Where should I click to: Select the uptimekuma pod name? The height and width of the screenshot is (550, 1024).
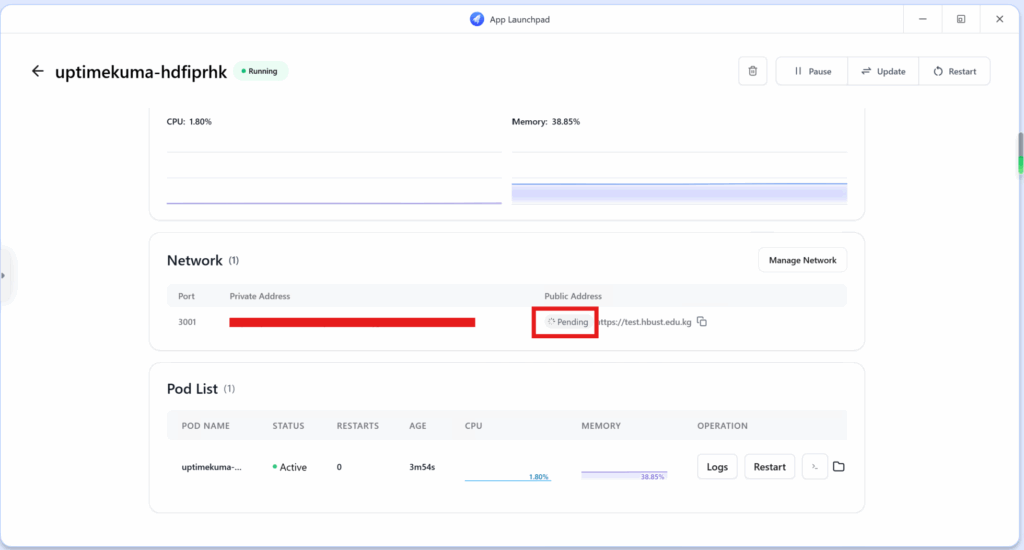(211, 467)
